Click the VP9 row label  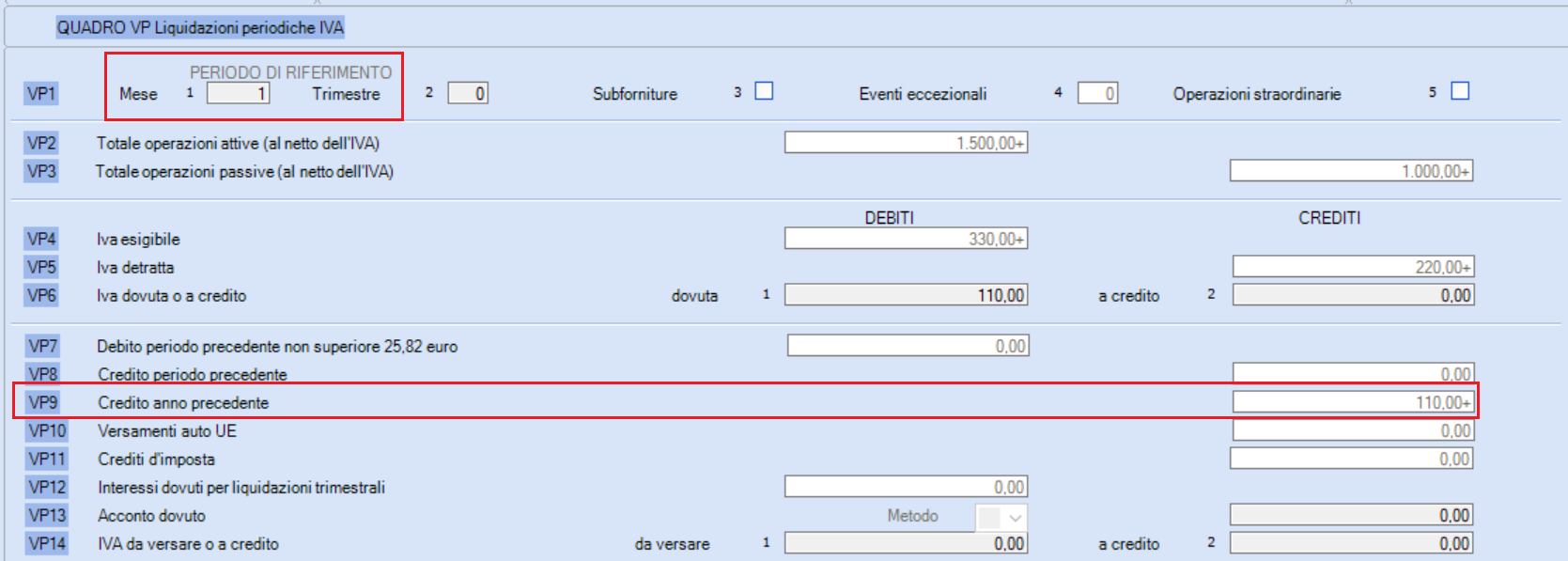(x=42, y=402)
